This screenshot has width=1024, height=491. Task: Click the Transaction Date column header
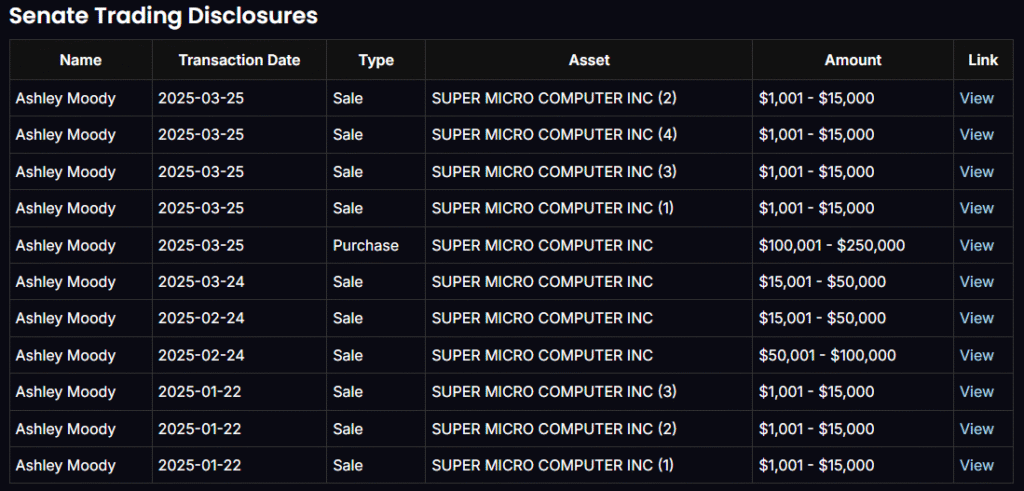(239, 60)
